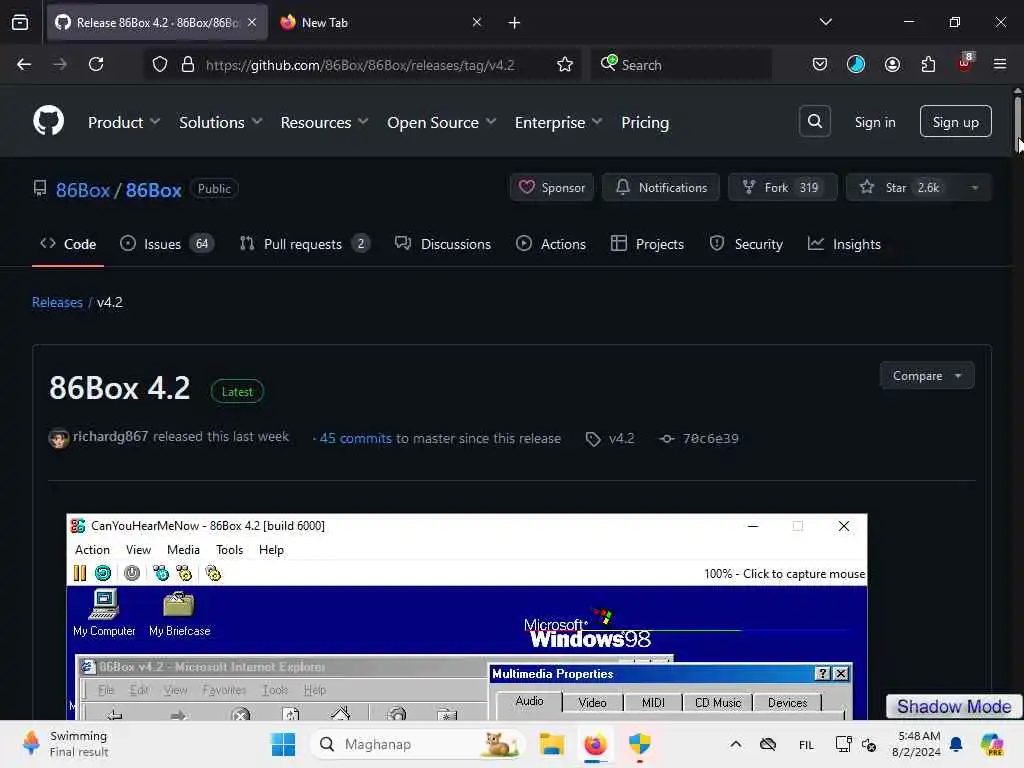Viewport: 1024px width, 768px height.
Task: Open the tracking protection shield icon
Action: [x=160, y=64]
